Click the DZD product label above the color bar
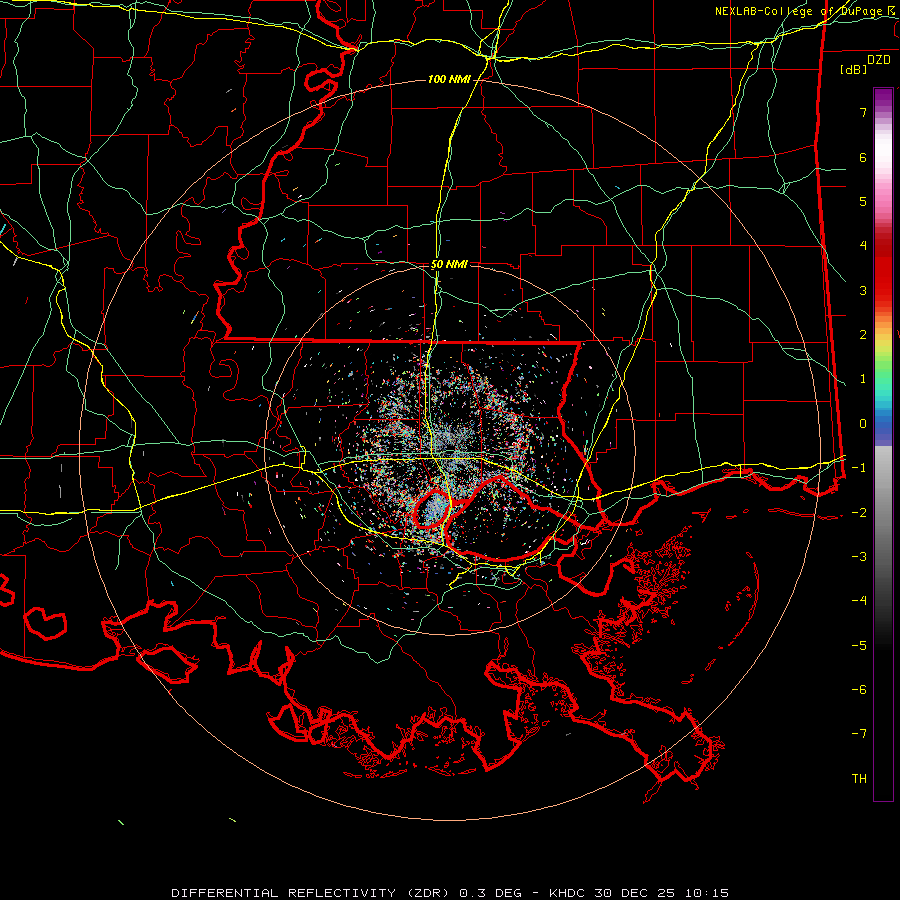 [879, 60]
